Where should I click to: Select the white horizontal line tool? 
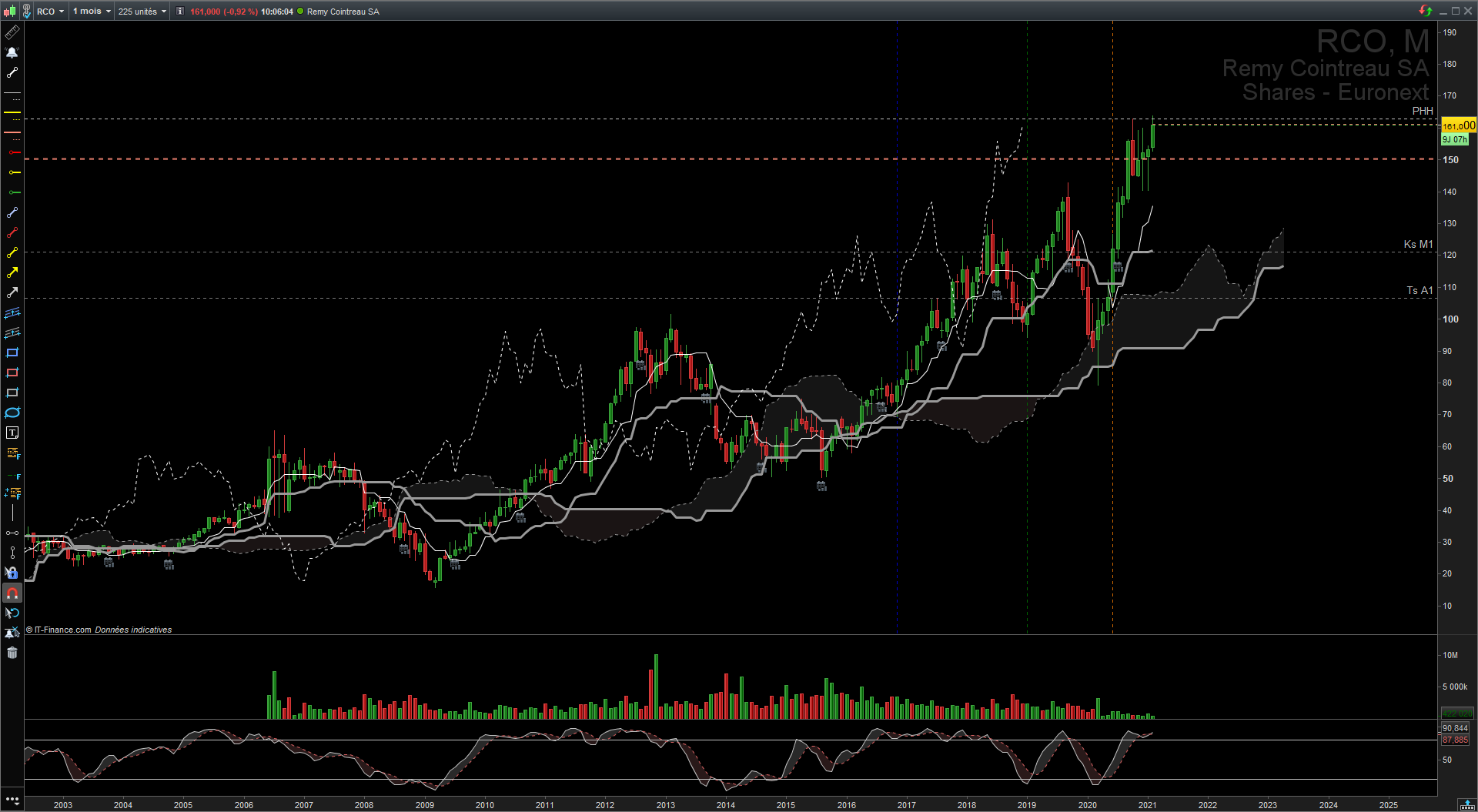click(12, 92)
